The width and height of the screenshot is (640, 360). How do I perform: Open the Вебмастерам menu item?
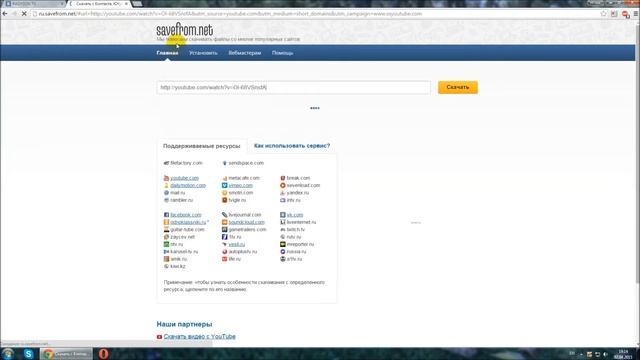click(x=244, y=53)
